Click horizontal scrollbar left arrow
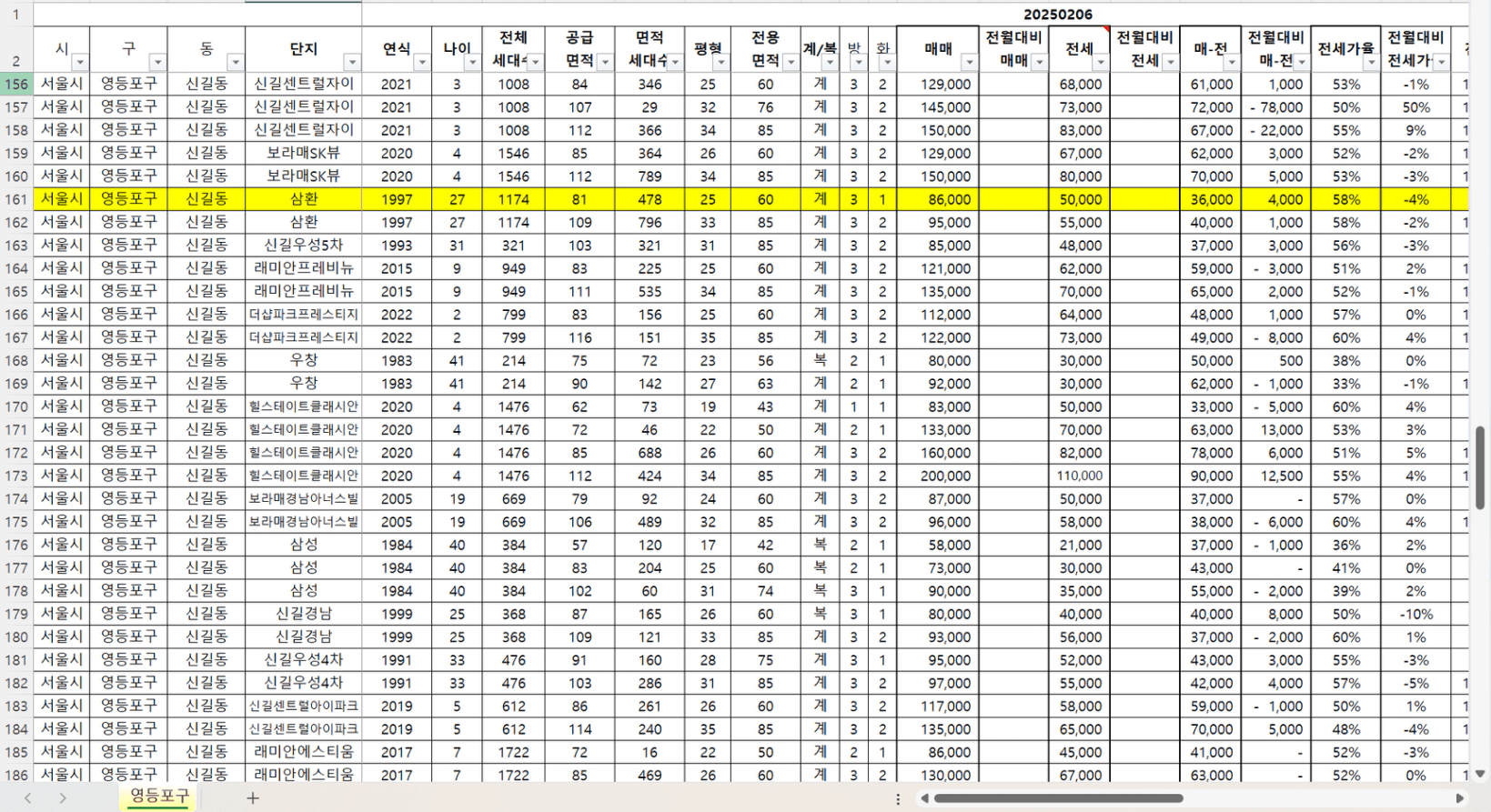1491x812 pixels. pos(924,798)
